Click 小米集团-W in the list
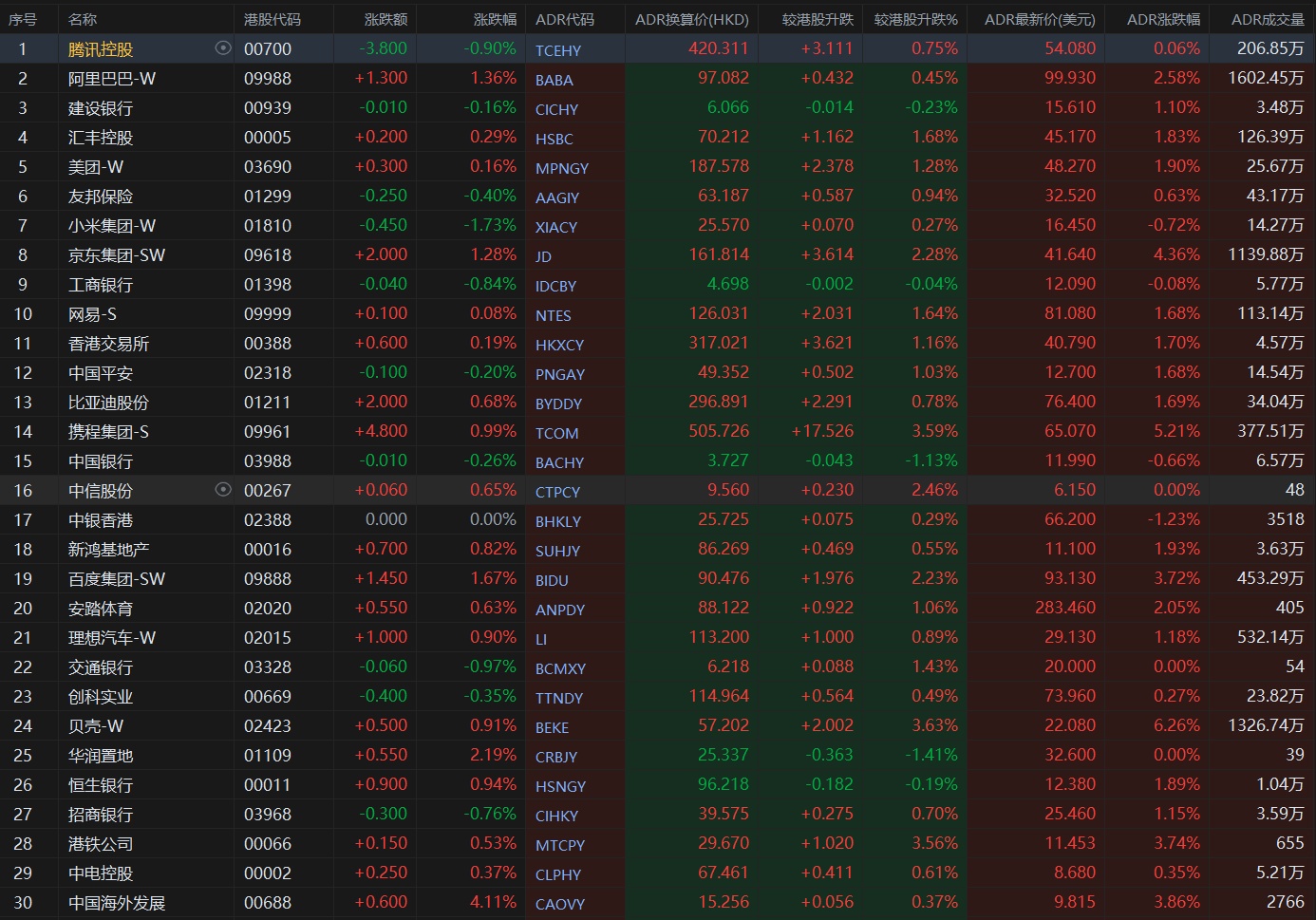 coord(112,226)
